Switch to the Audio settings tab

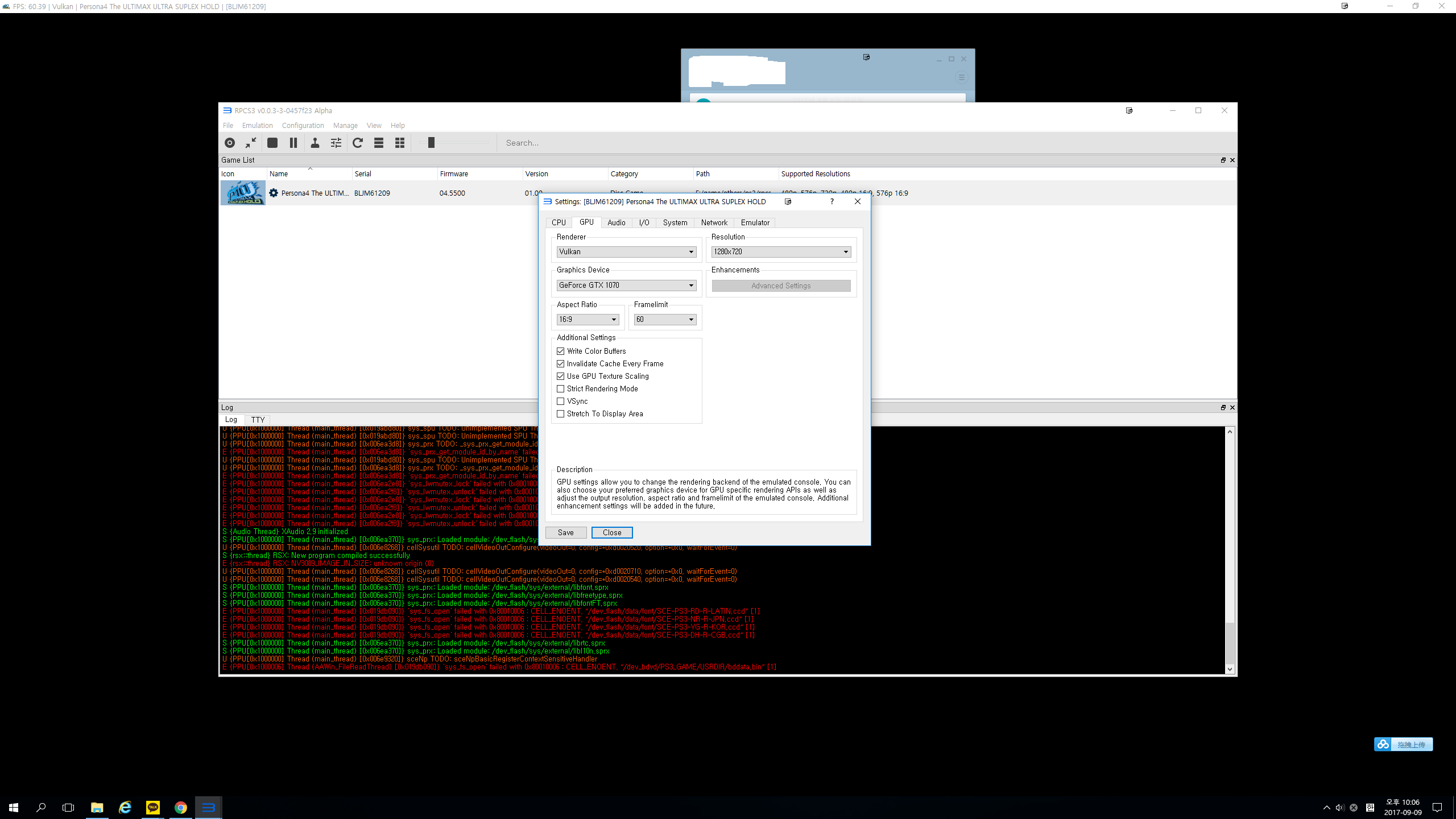[616, 222]
